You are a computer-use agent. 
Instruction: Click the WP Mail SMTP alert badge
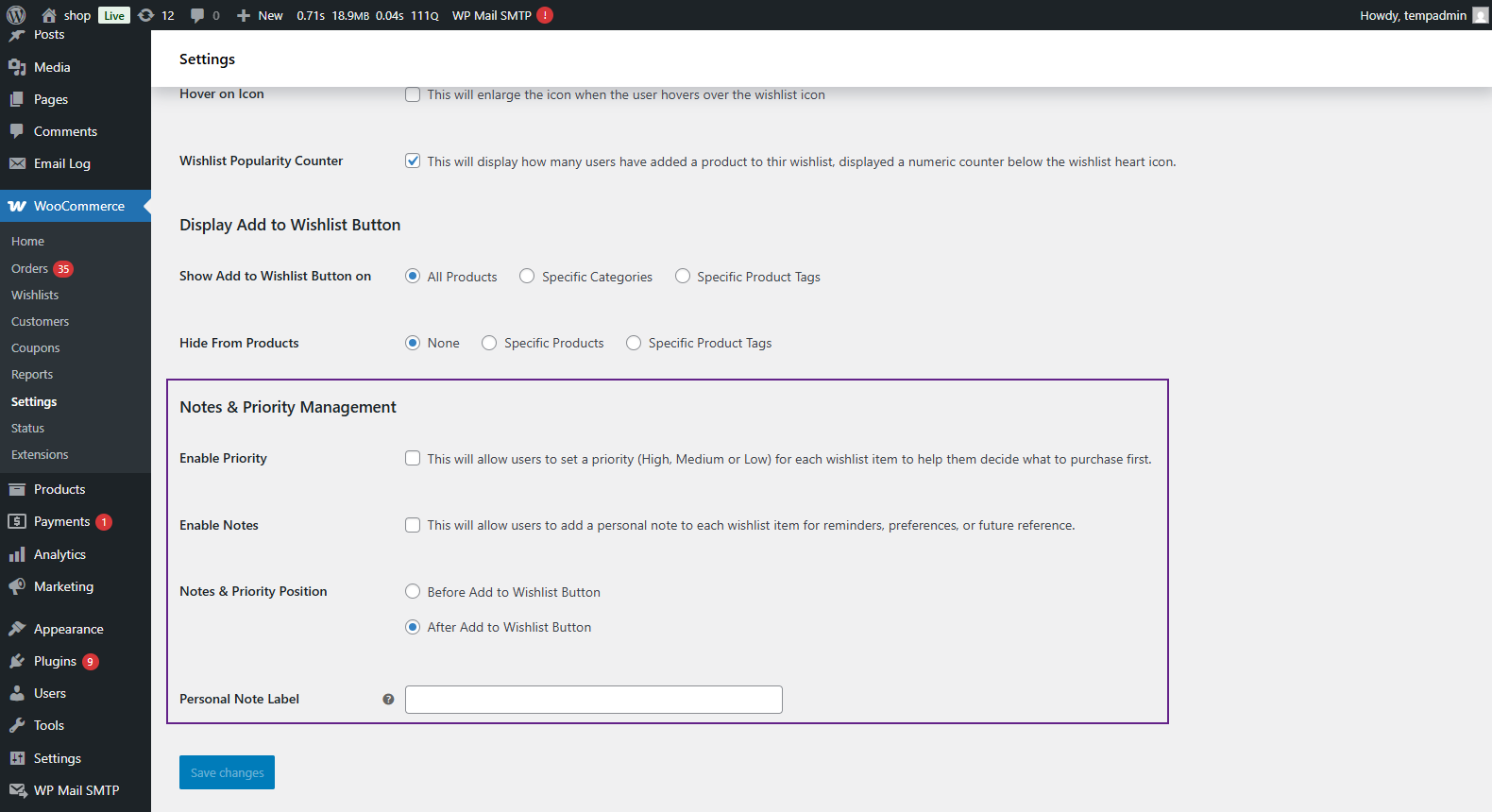[x=545, y=15]
